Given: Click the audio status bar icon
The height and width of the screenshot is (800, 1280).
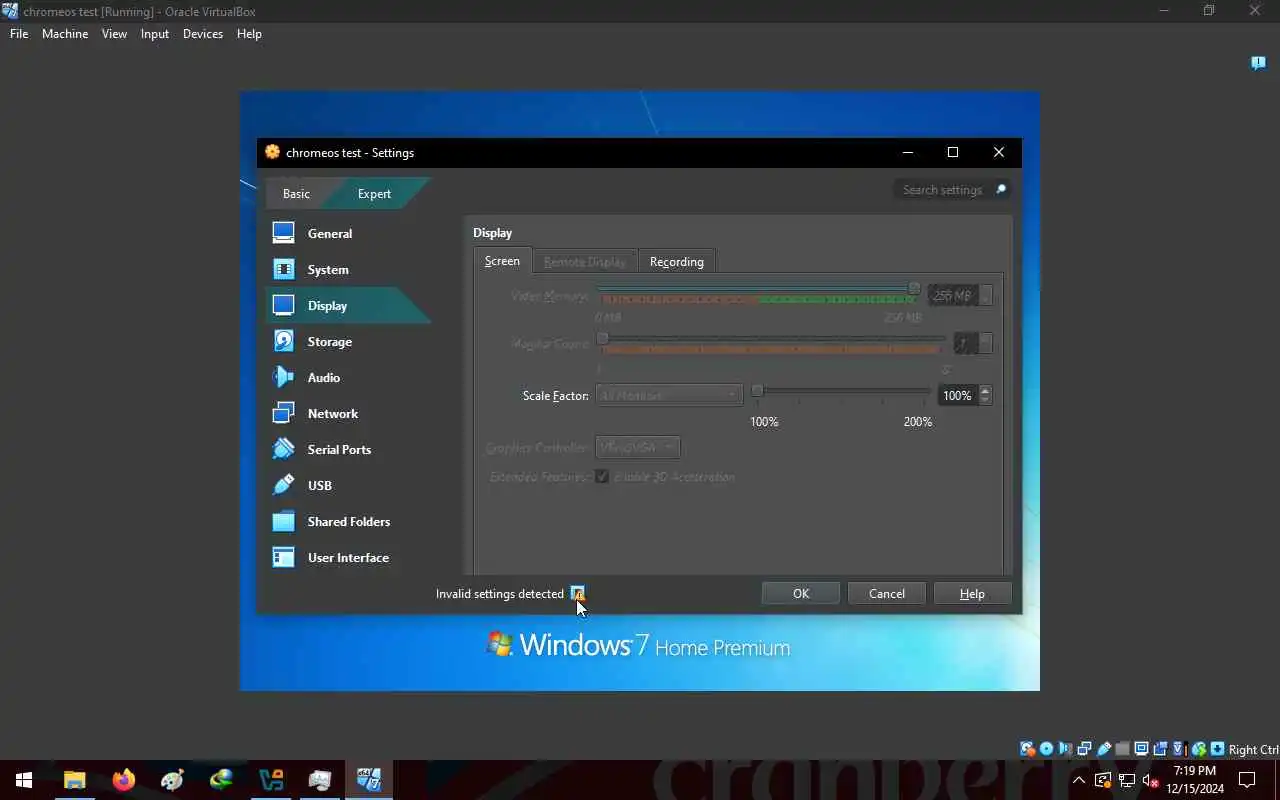Looking at the screenshot, I should coord(1064,749).
